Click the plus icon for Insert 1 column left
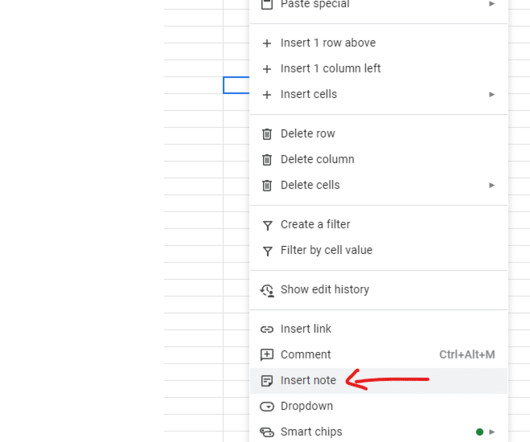This screenshot has height=442, width=530. tap(267, 69)
